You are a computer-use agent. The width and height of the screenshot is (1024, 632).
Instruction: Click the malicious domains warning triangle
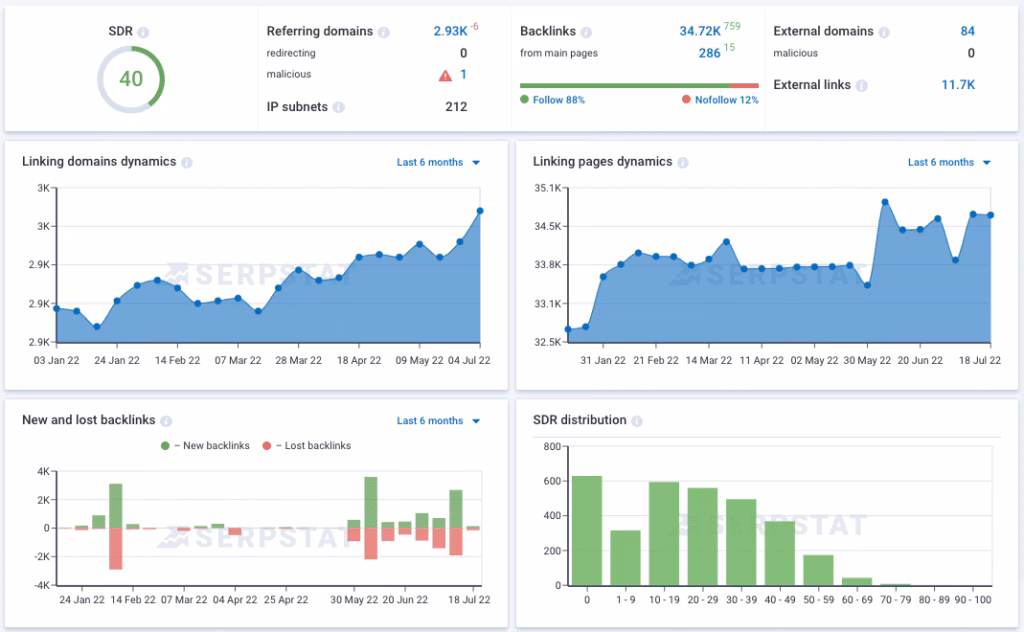pos(444,74)
